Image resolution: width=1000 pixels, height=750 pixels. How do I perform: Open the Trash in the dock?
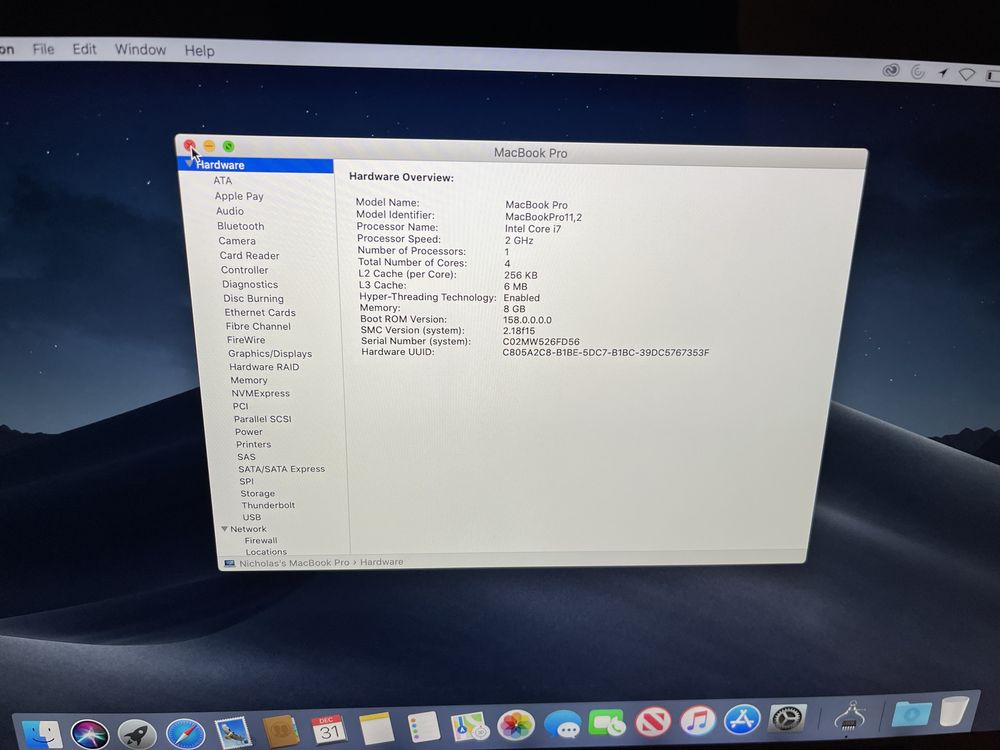coord(954,711)
